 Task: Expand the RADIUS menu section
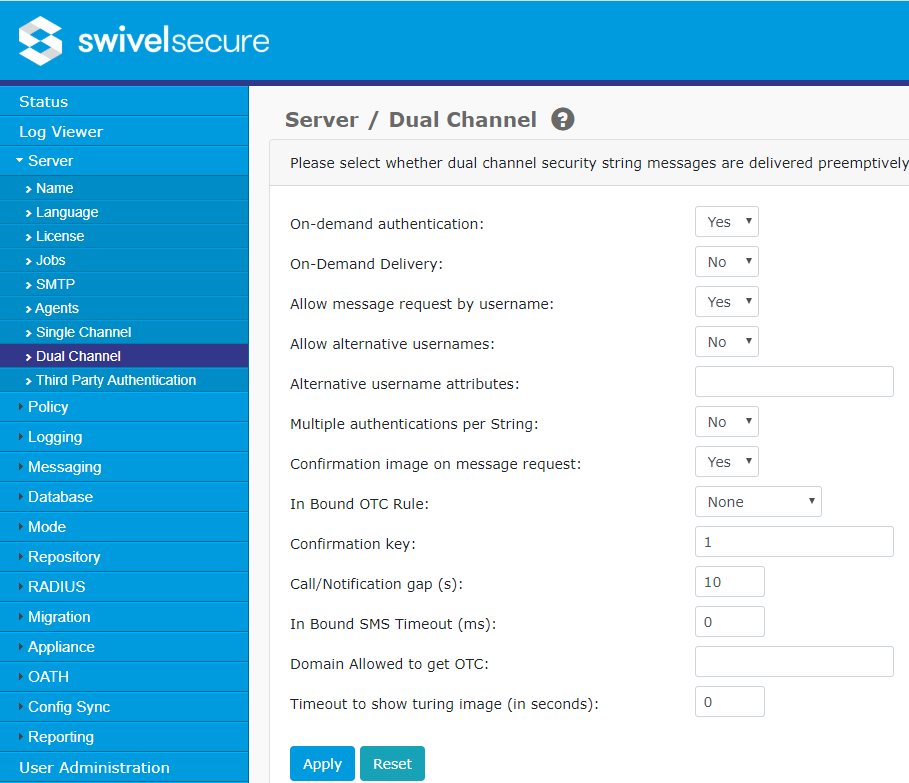56,587
